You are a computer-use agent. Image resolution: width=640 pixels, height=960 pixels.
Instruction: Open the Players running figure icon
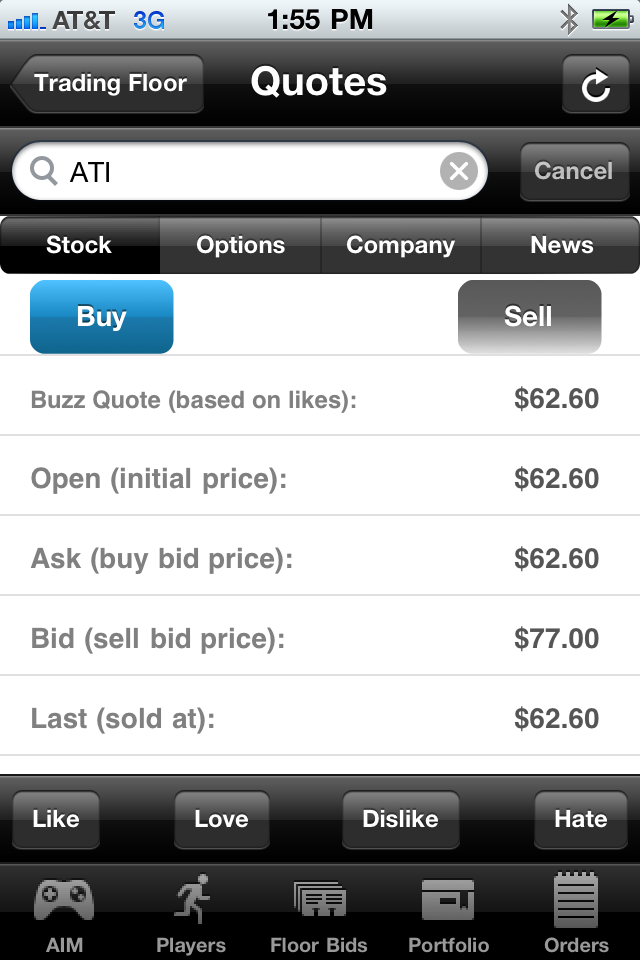pos(191,900)
